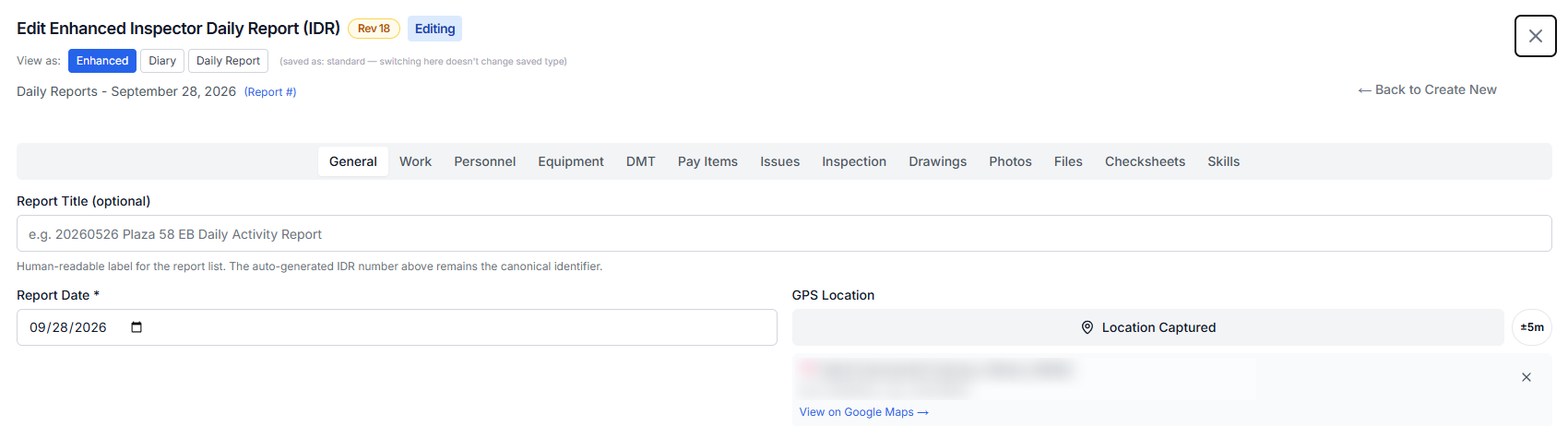Open the General tab
The width and height of the screenshot is (1568, 426).
coord(353,161)
